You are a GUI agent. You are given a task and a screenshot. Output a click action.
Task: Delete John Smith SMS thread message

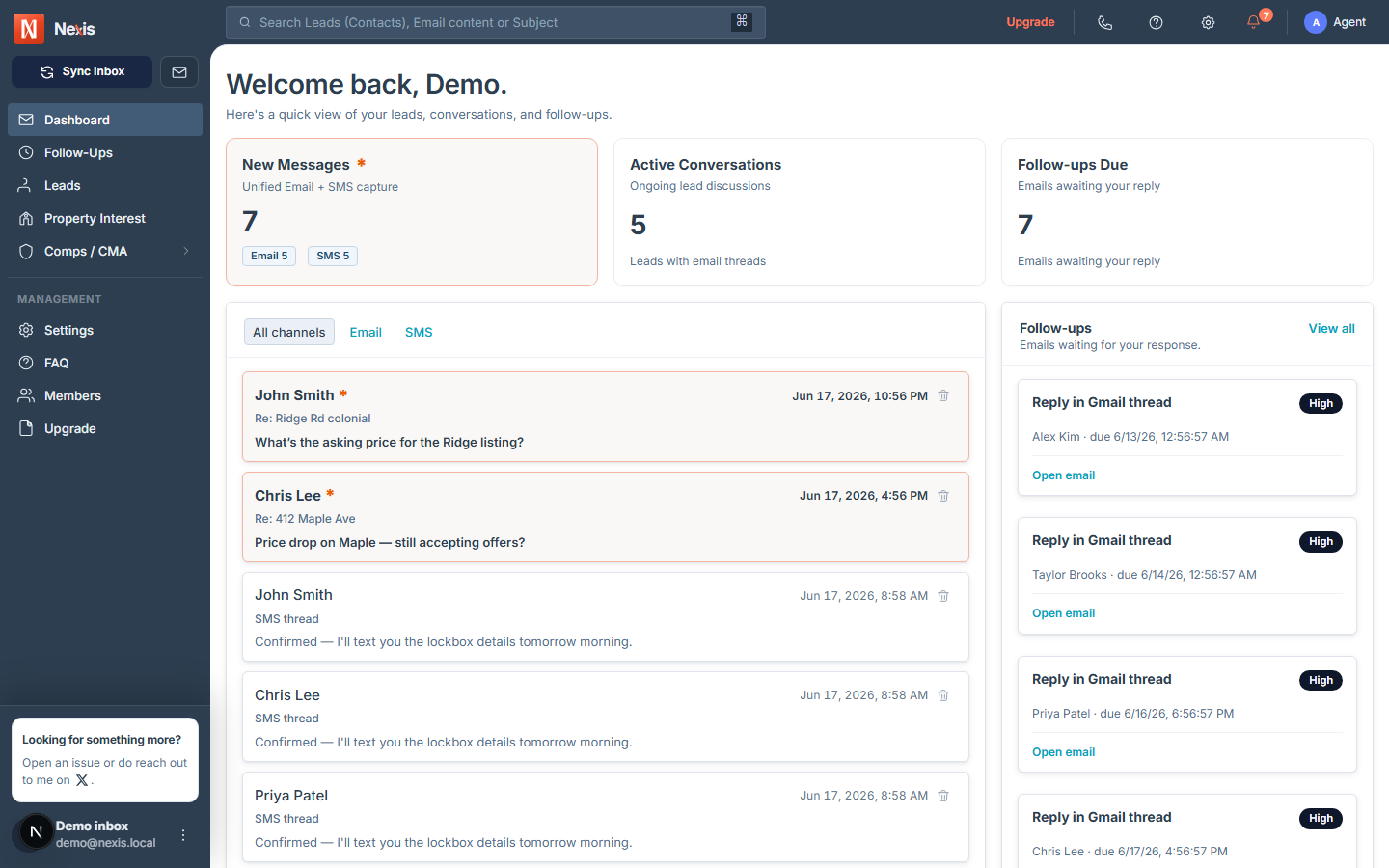943,596
